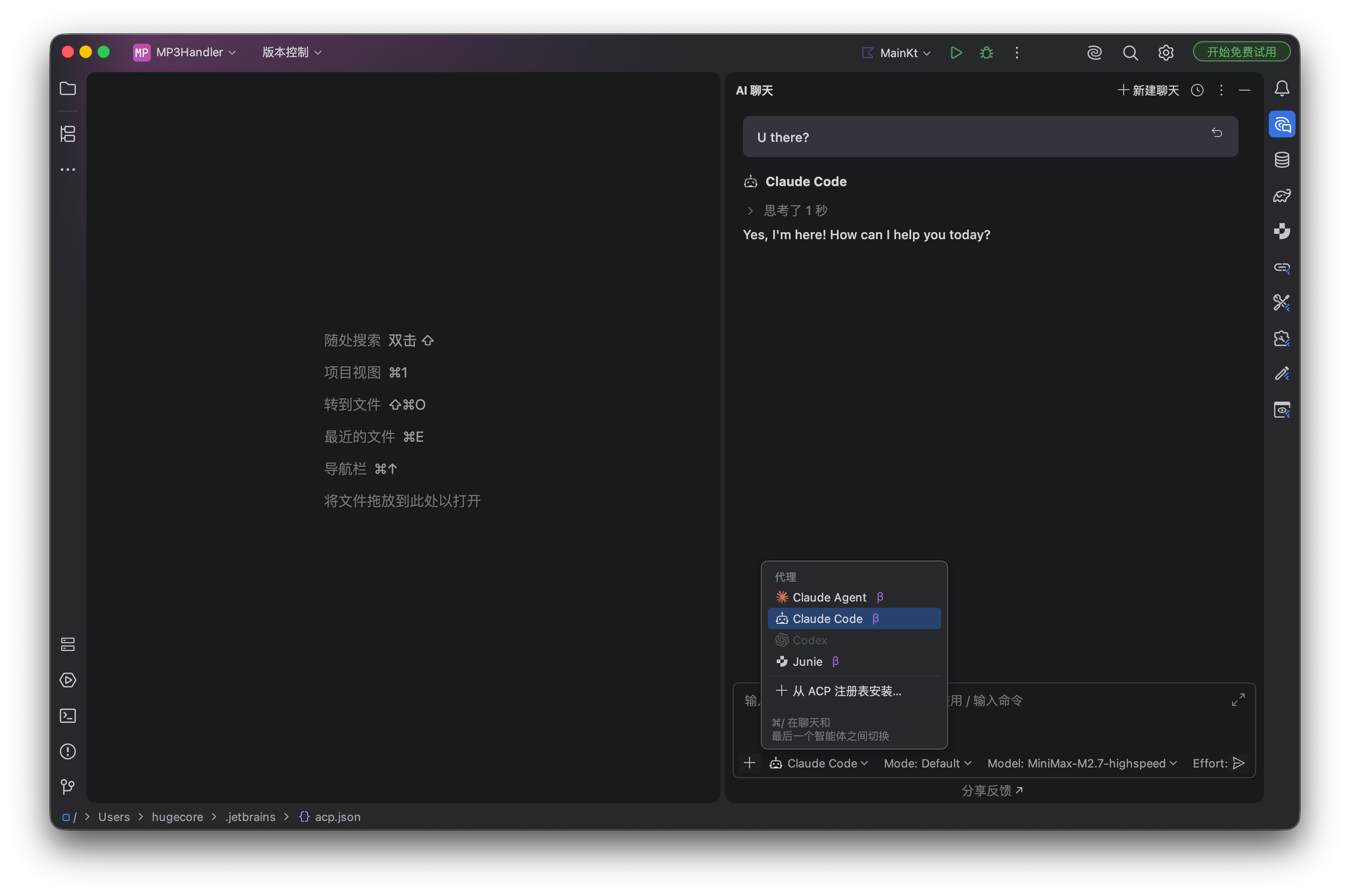Open AI chat options menu
Screen dimensions: 1350x896
(x=1221, y=90)
